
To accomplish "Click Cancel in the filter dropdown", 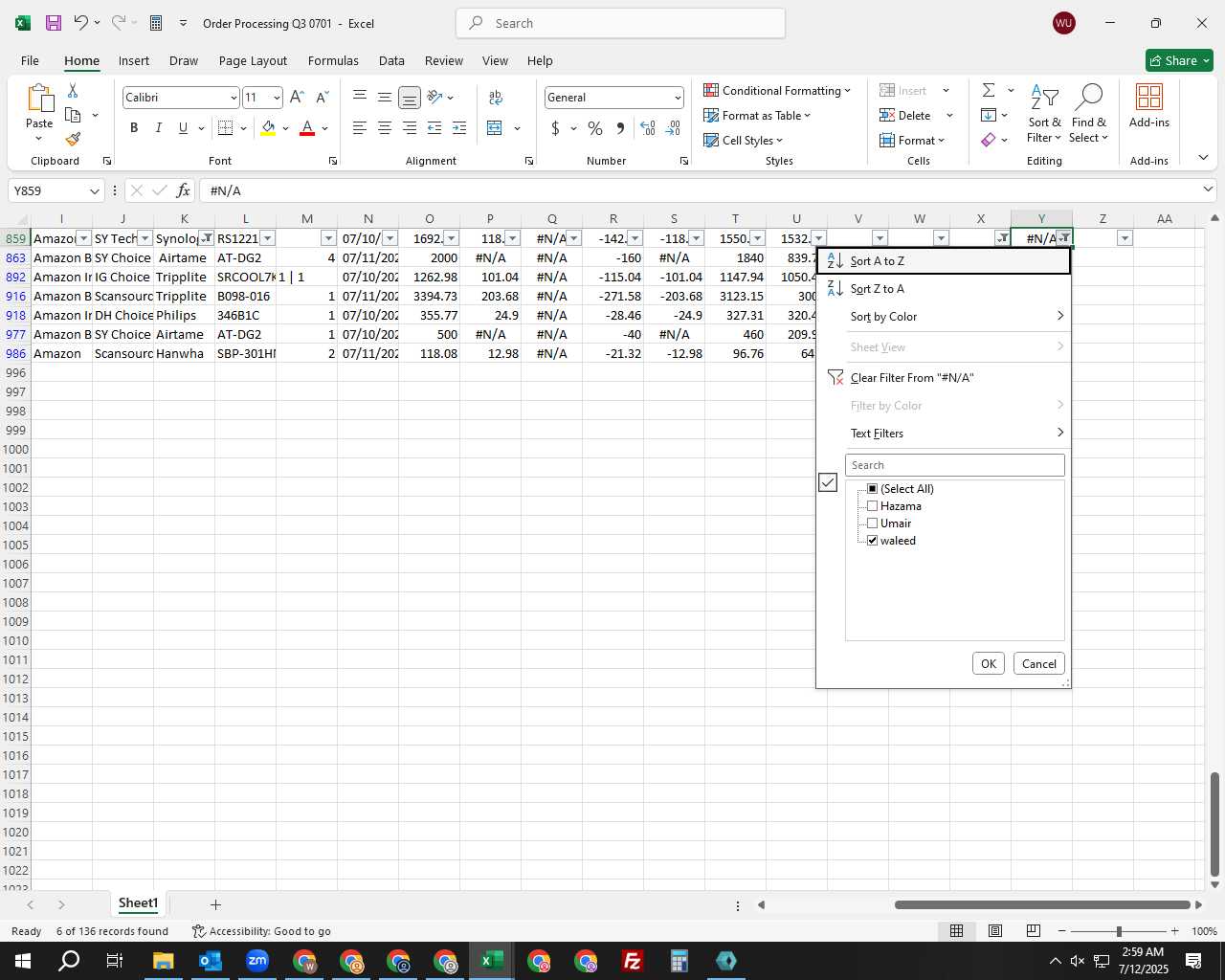I will pyautogui.click(x=1038, y=663).
